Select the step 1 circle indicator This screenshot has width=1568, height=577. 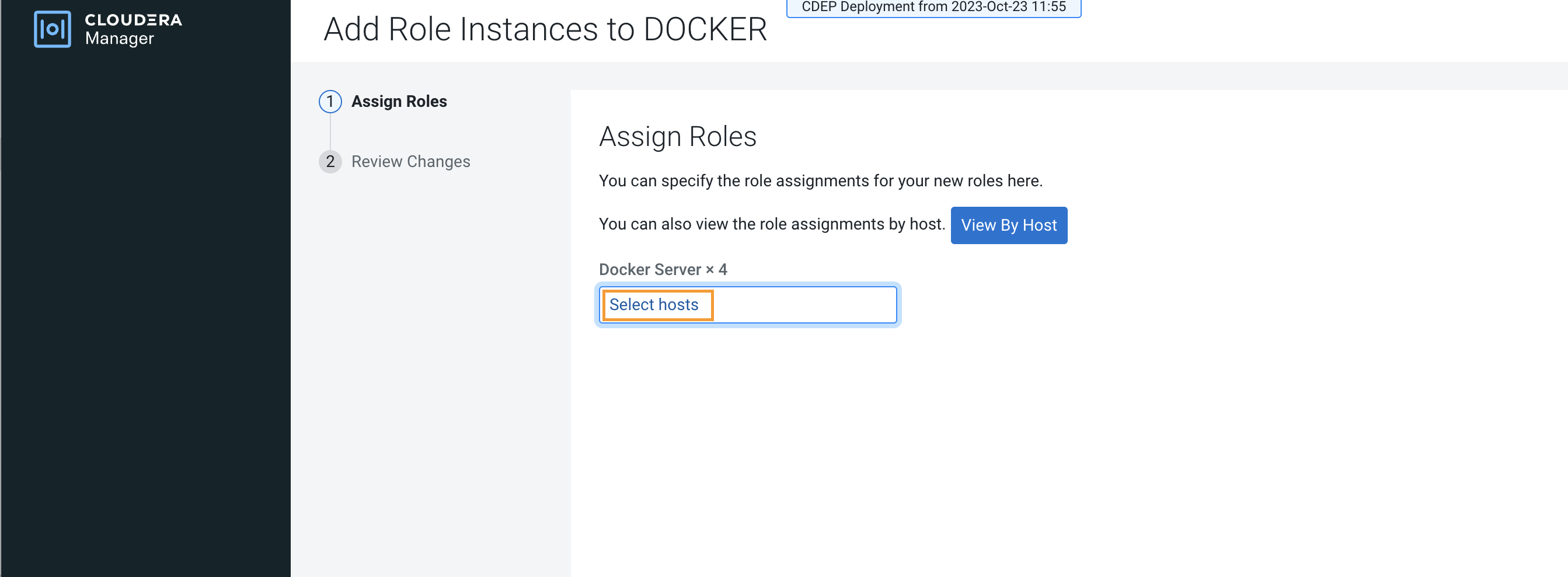(x=330, y=102)
